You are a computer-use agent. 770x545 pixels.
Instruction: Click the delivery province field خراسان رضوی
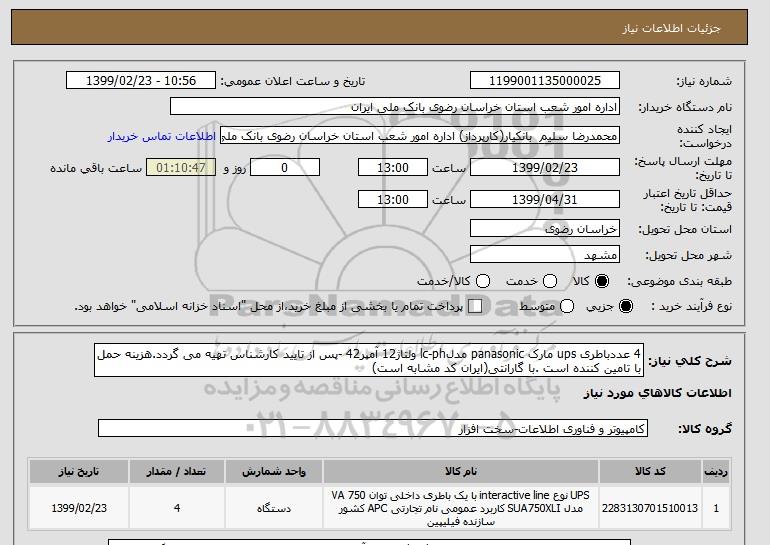[545, 229]
